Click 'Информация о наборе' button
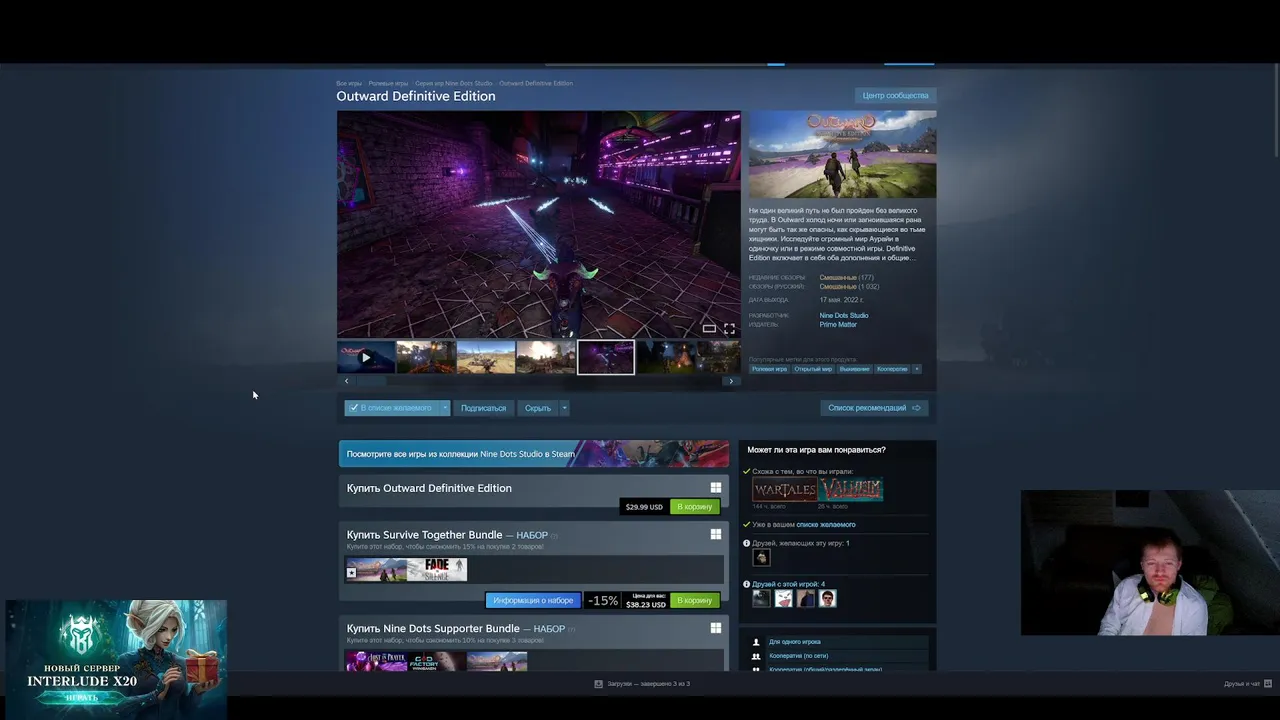Image resolution: width=1280 pixels, height=720 pixels. point(533,601)
